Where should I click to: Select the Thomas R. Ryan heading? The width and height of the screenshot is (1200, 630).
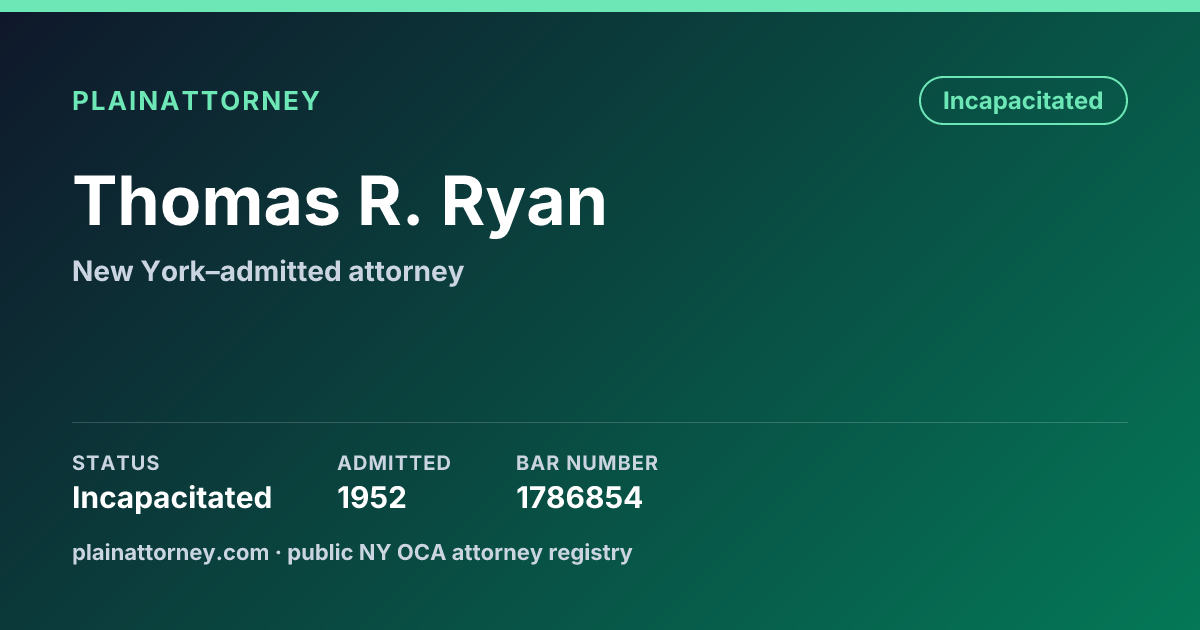[340, 201]
